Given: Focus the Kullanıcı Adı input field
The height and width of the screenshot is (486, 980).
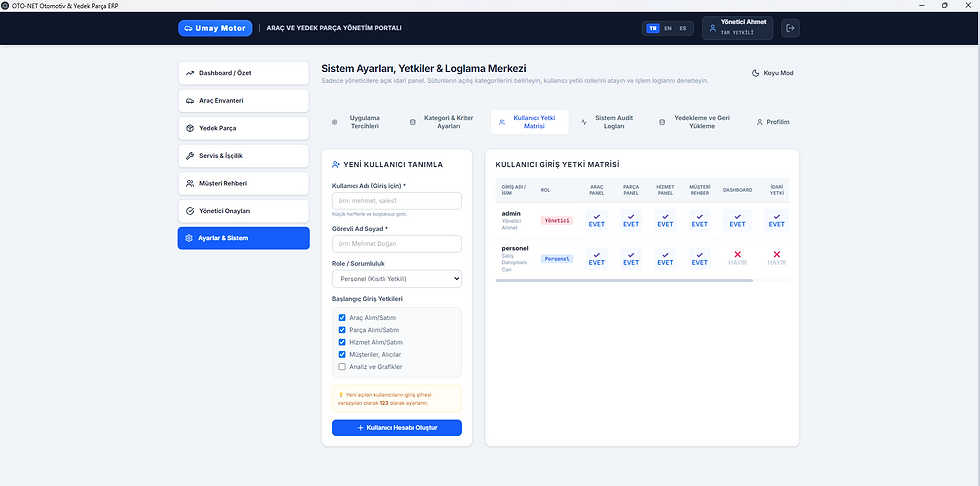Looking at the screenshot, I should point(397,201).
